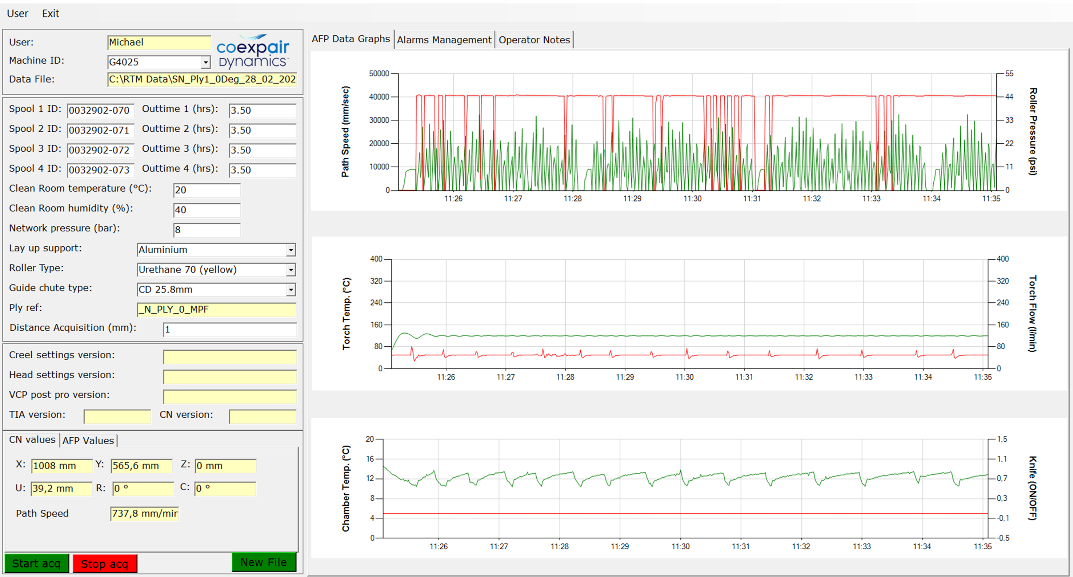
Task: Focus the Outtime 1 (hrs) field
Action: 262,110
